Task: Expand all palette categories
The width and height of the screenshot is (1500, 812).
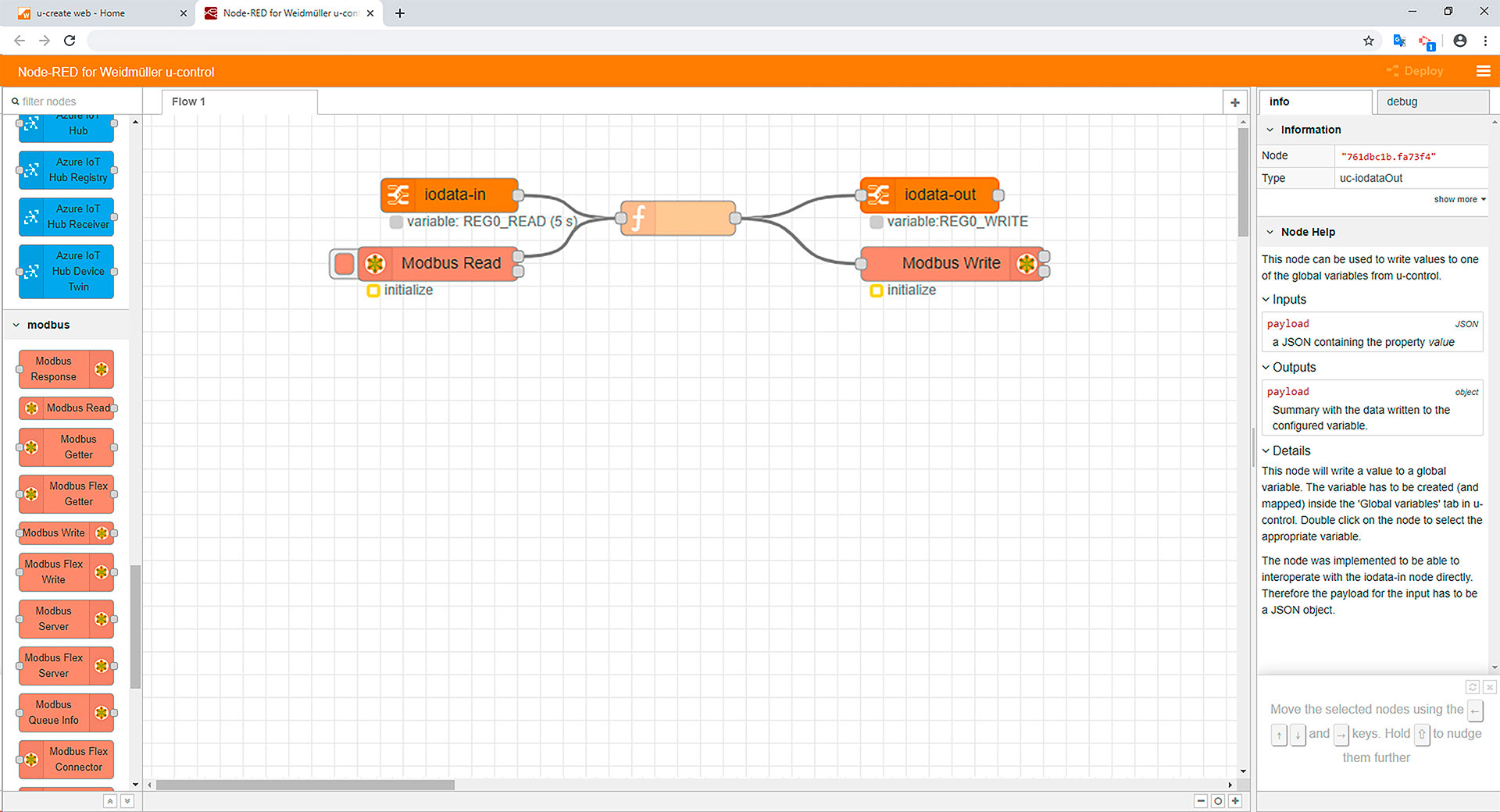Action: tap(127, 801)
